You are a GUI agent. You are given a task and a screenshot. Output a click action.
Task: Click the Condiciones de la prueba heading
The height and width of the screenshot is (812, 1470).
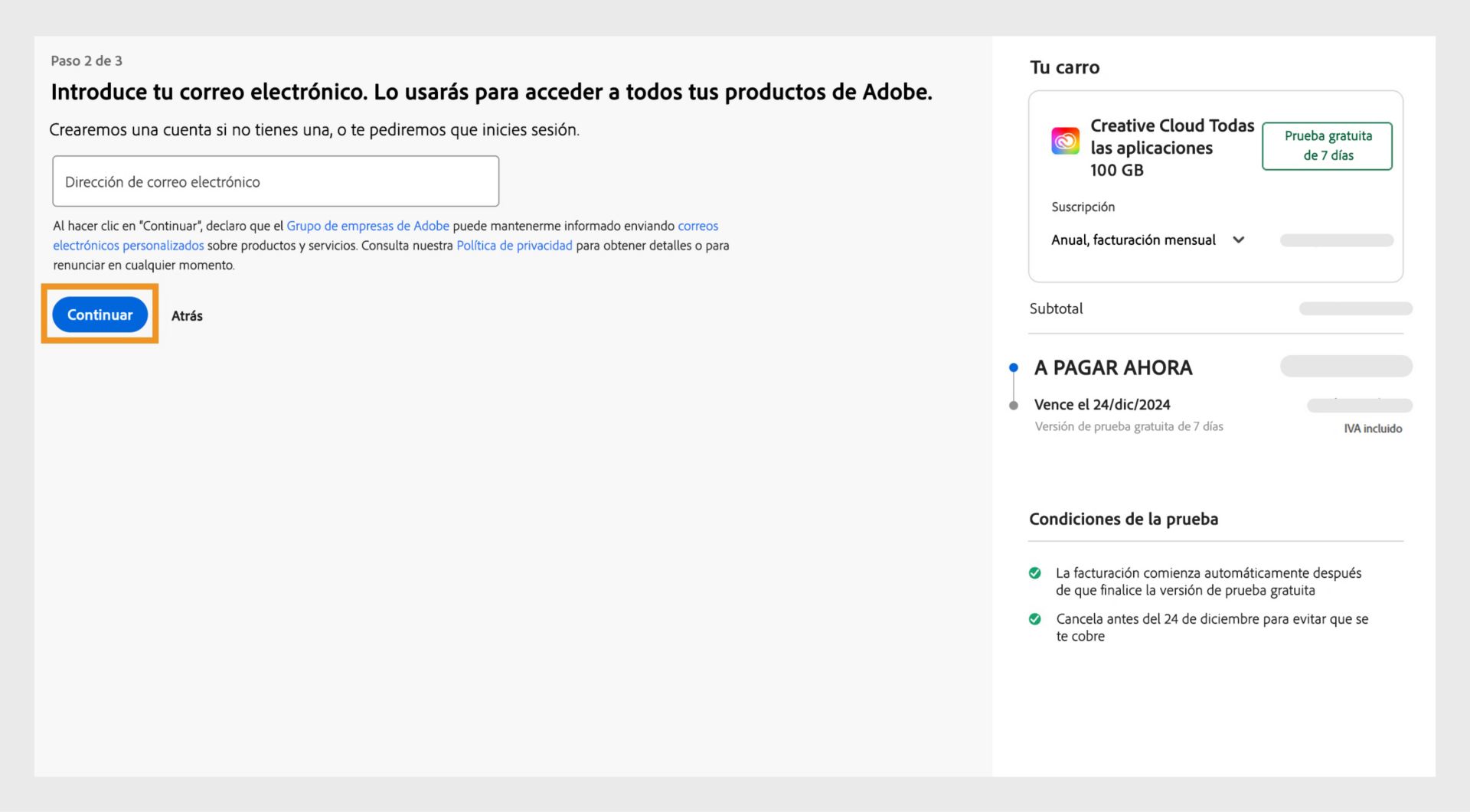(x=1123, y=519)
